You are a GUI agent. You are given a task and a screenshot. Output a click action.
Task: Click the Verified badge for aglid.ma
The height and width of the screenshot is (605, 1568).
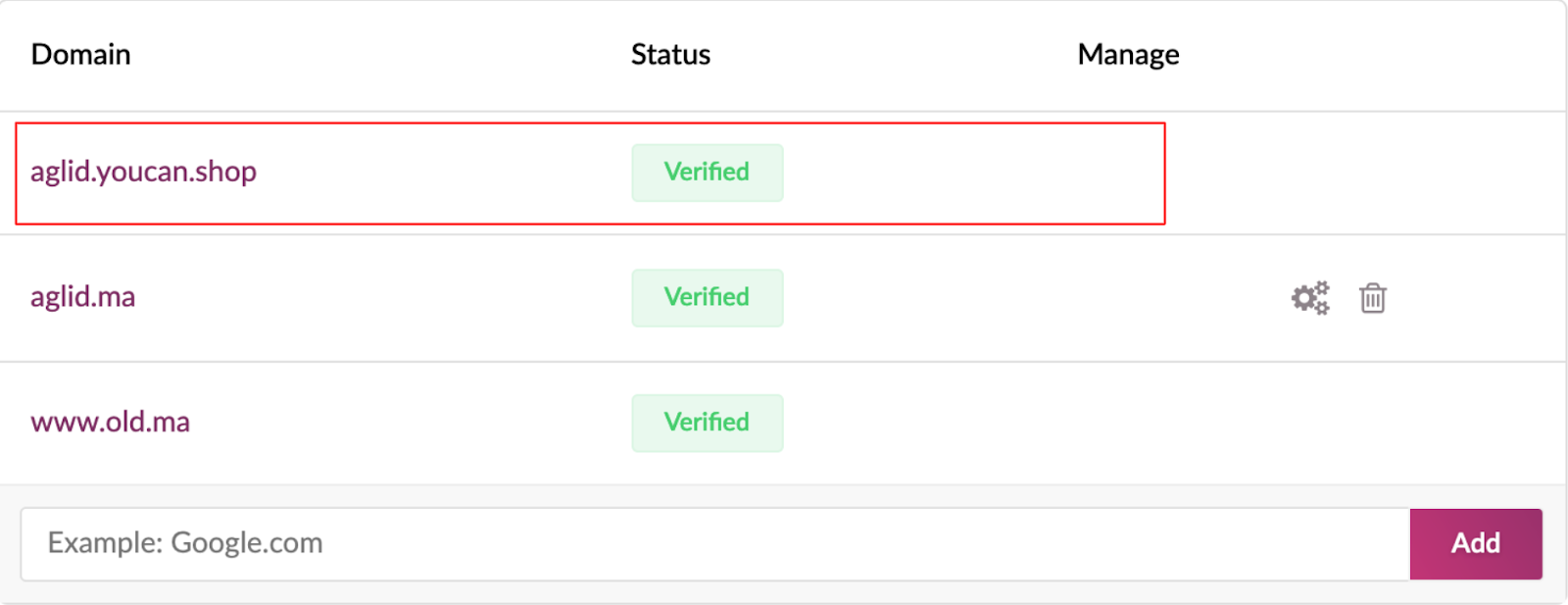click(x=708, y=298)
